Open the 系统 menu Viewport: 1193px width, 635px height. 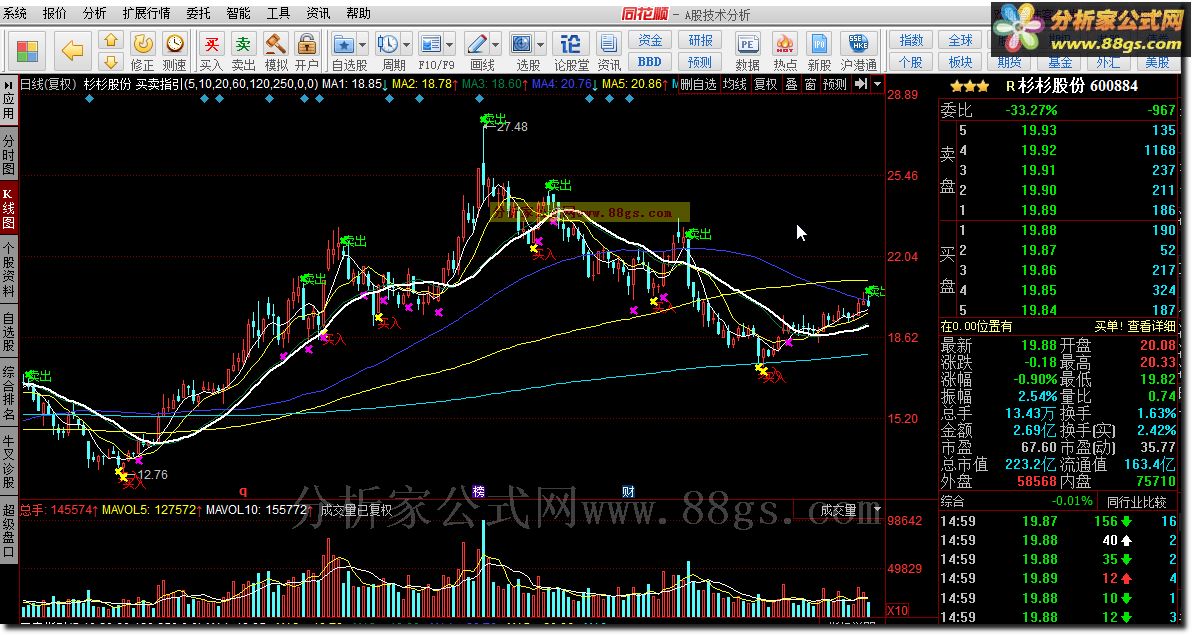15,13
